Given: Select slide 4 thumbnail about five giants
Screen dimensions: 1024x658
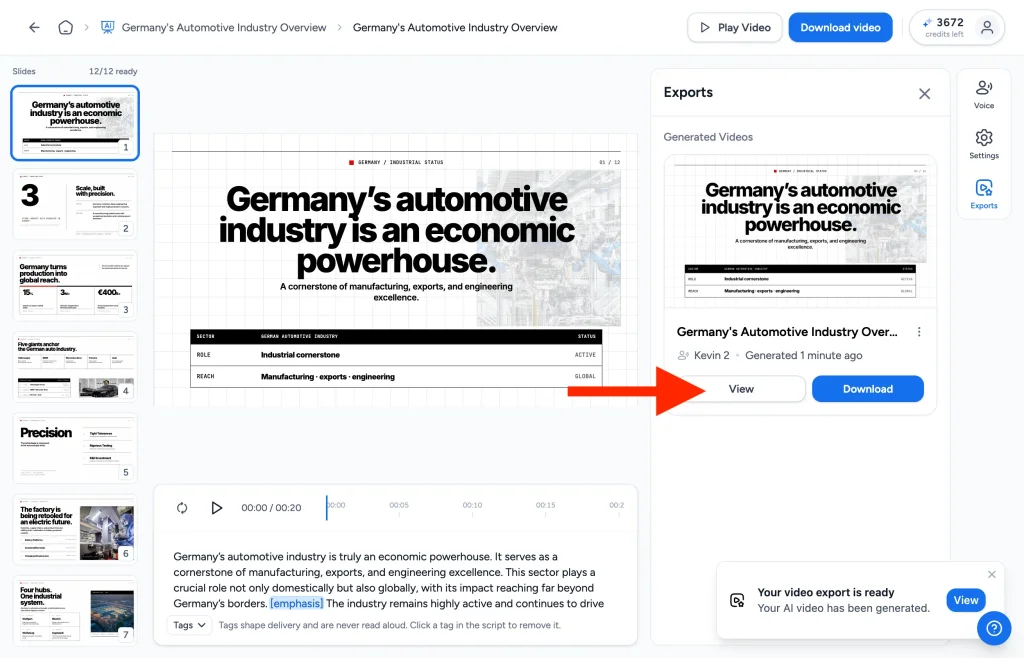Looking at the screenshot, I should point(75,367).
